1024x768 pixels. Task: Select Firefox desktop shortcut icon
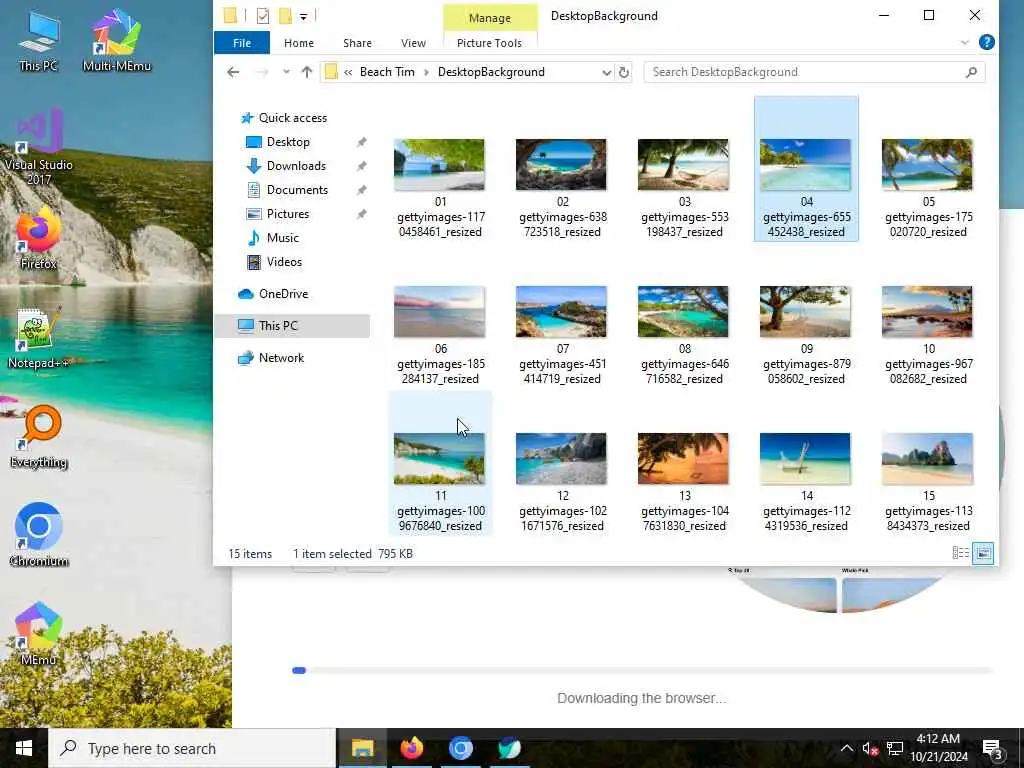click(39, 238)
